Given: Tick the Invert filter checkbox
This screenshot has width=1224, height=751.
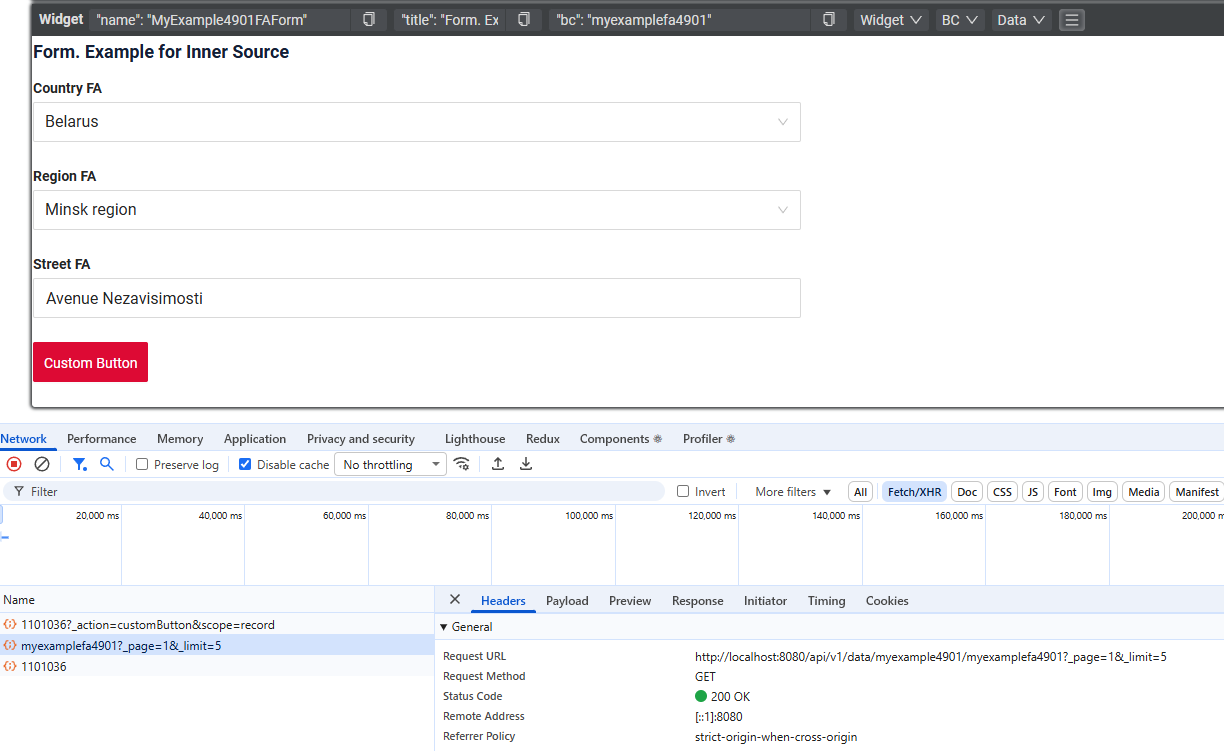Looking at the screenshot, I should click(683, 492).
